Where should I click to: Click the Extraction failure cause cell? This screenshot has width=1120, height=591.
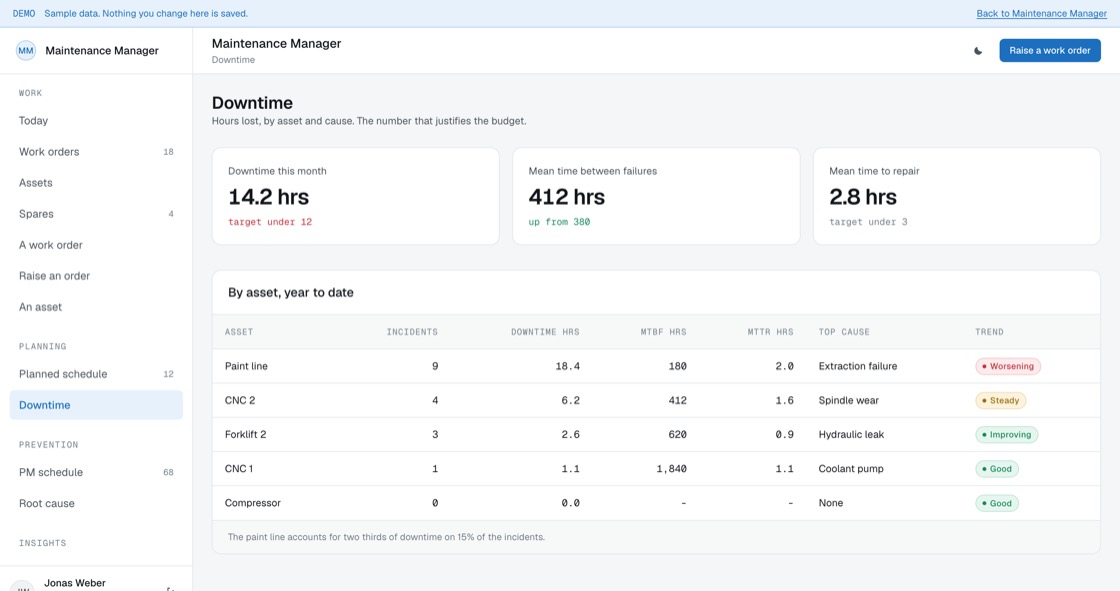pos(858,367)
